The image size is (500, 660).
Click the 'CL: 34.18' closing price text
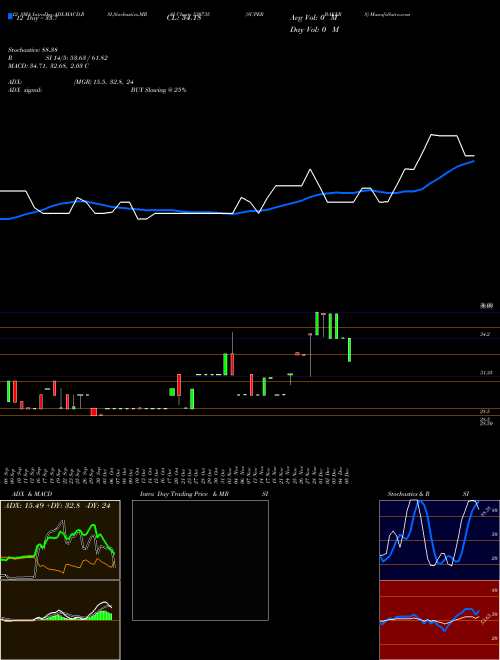pos(184,18)
